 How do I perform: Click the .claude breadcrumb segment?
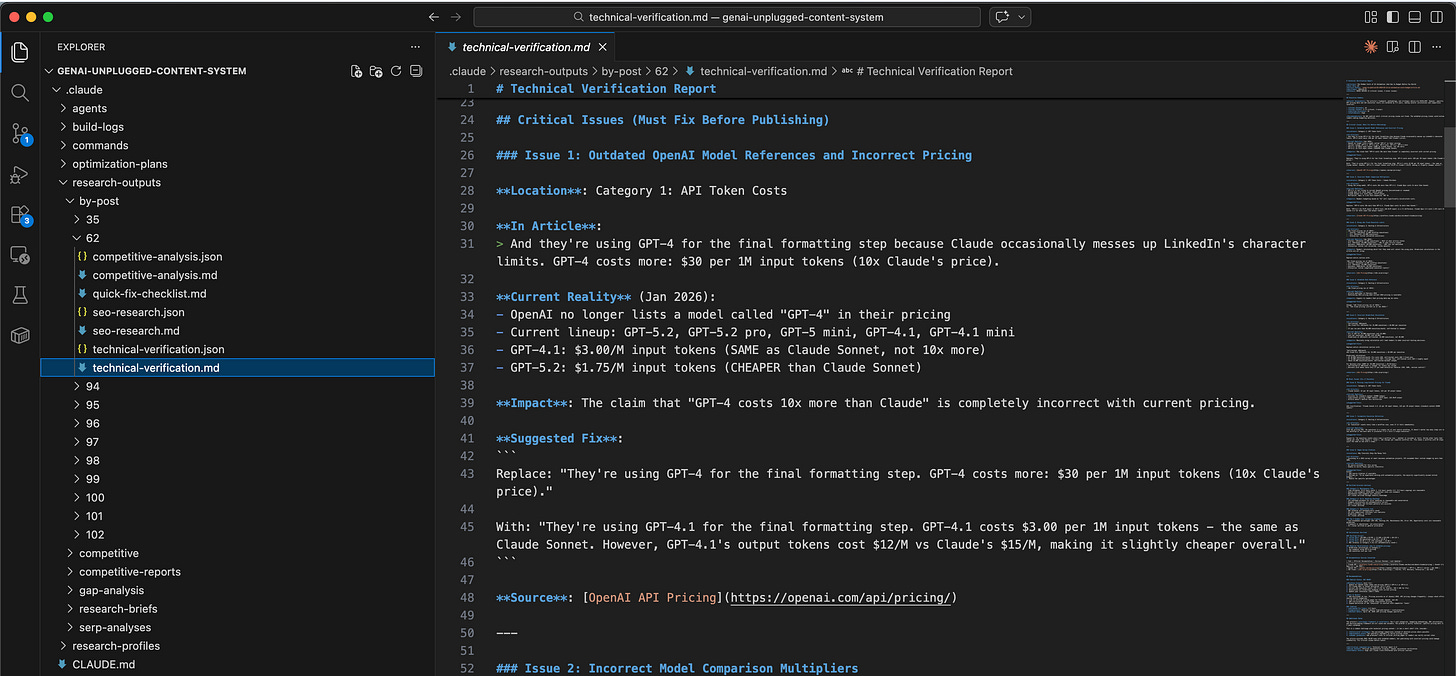[x=466, y=71]
